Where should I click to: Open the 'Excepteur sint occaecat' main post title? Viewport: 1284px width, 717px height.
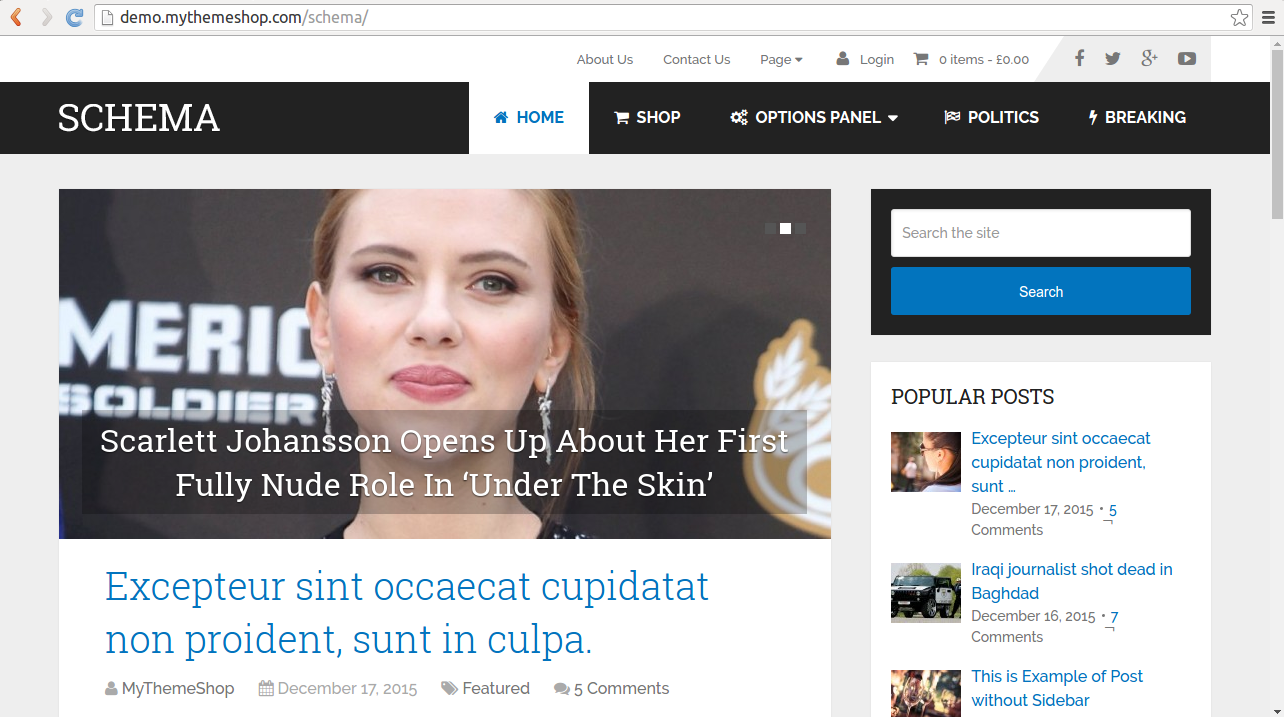click(407, 612)
